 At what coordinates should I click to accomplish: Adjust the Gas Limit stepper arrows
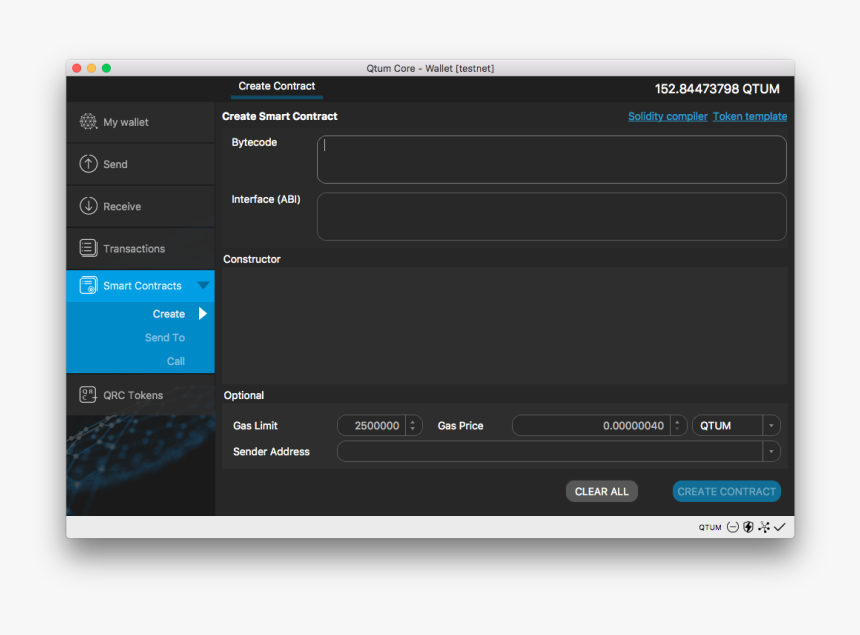[x=413, y=426]
